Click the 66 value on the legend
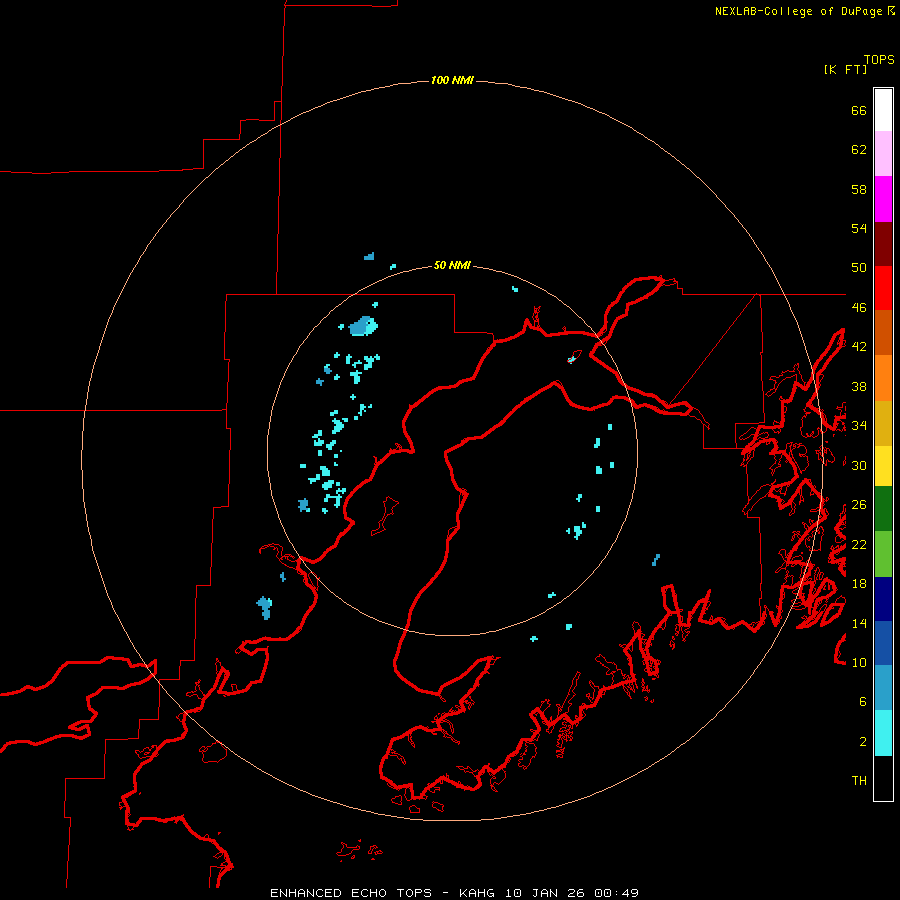This screenshot has height=900, width=900. (x=859, y=110)
